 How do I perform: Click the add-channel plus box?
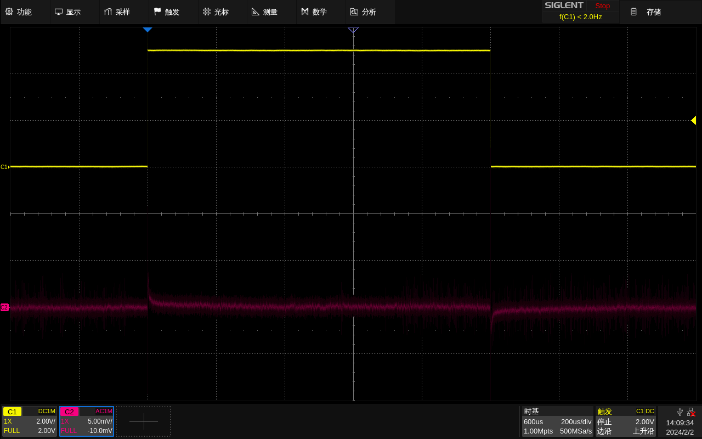(x=144, y=421)
